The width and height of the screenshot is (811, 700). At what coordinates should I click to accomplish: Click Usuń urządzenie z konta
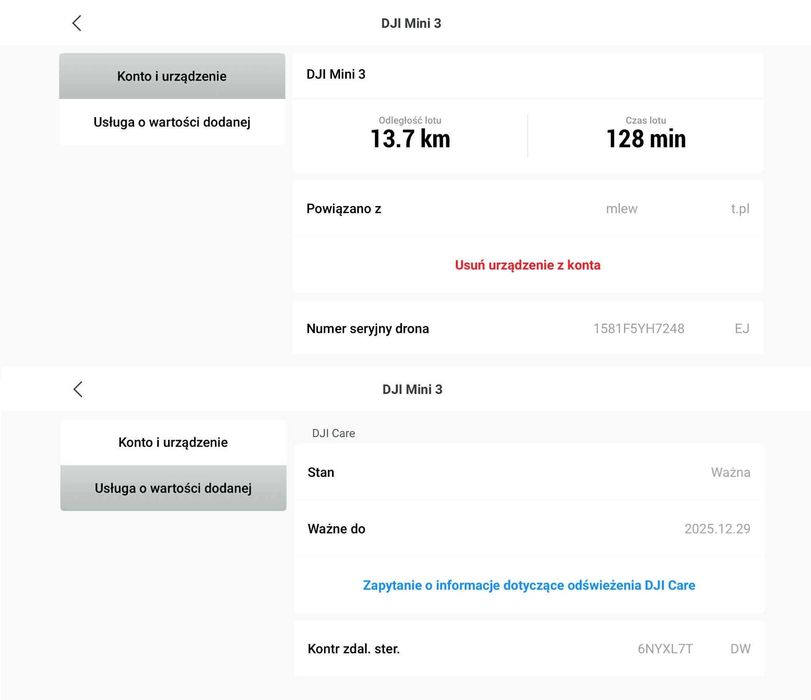(527, 265)
